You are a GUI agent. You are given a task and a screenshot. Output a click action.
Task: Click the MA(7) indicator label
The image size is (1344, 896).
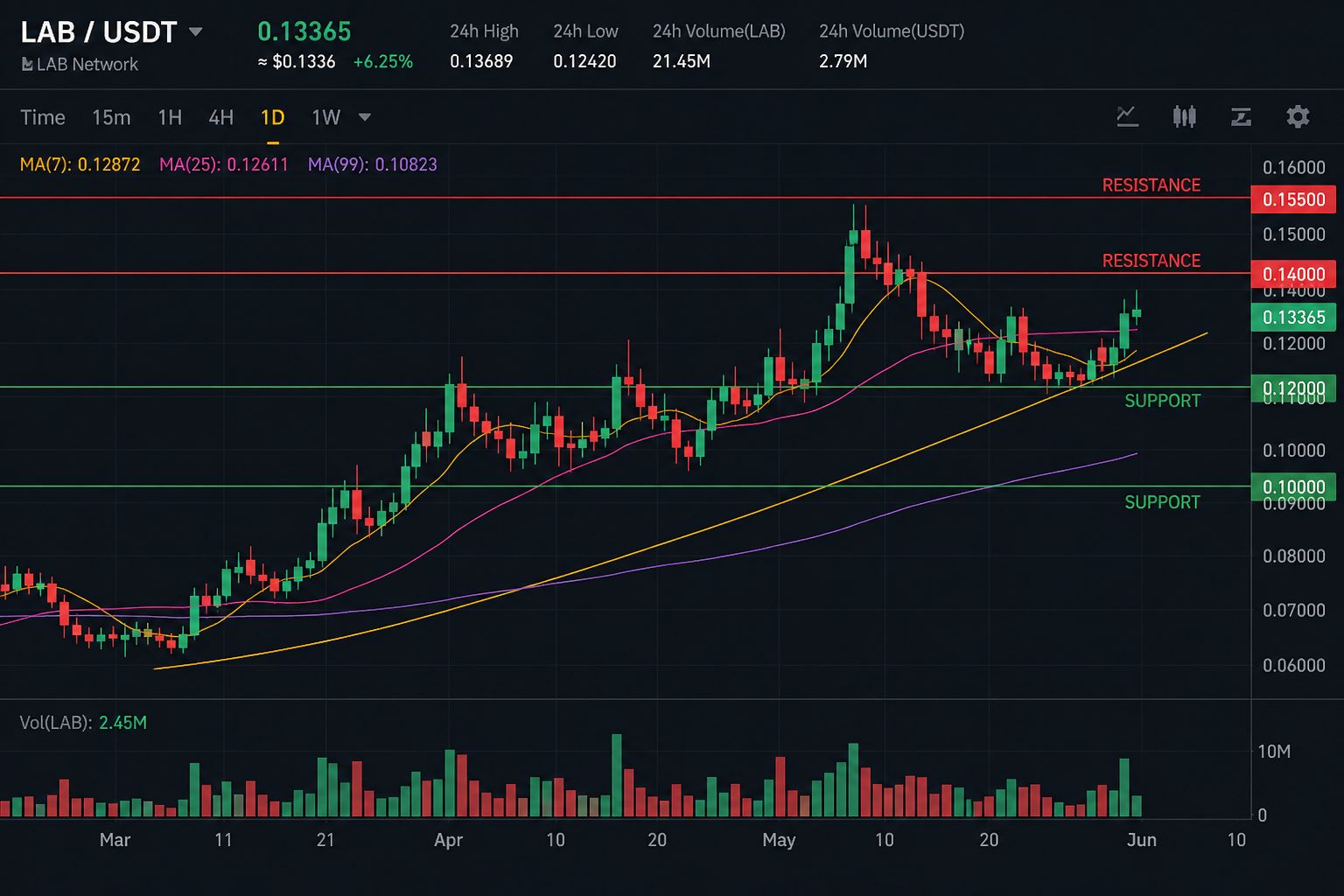click(x=80, y=164)
